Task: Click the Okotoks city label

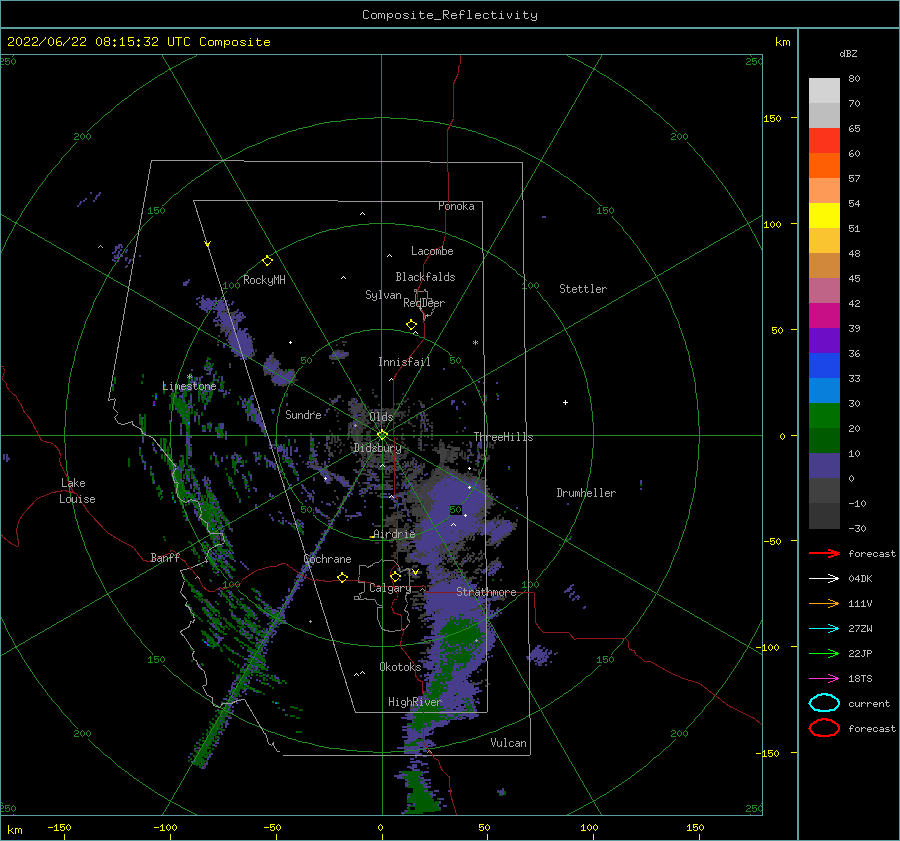Action: click(x=400, y=667)
